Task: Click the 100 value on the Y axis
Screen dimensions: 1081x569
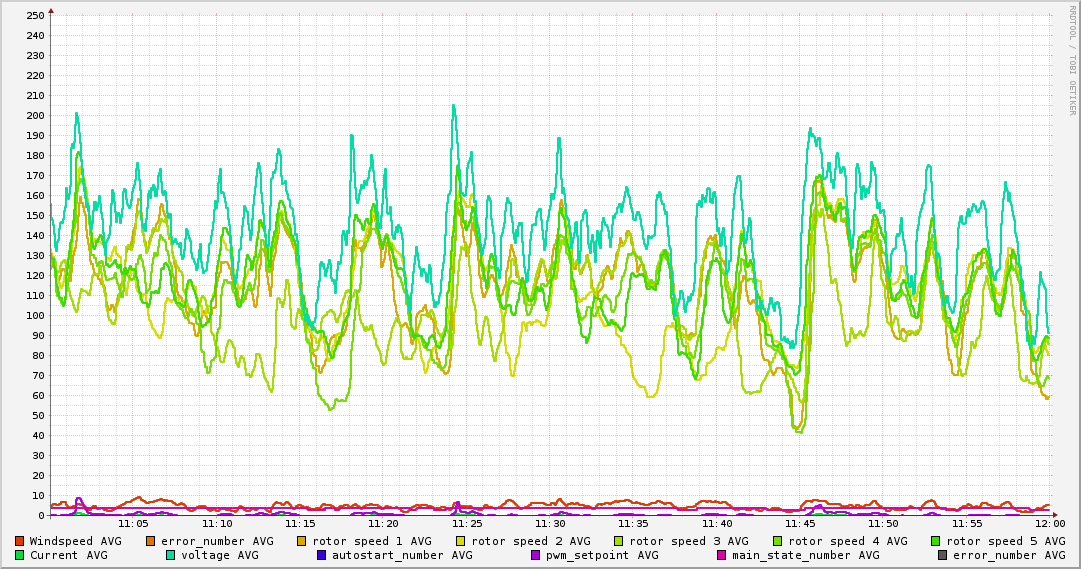Action: [34, 315]
